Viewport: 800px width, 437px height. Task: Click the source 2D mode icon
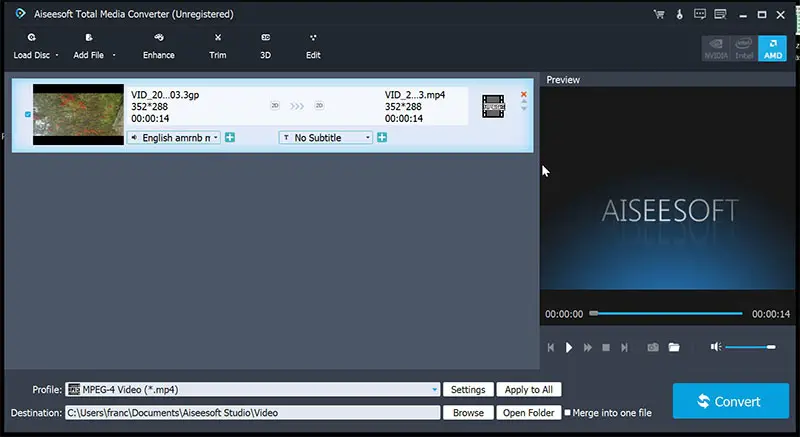click(x=274, y=106)
